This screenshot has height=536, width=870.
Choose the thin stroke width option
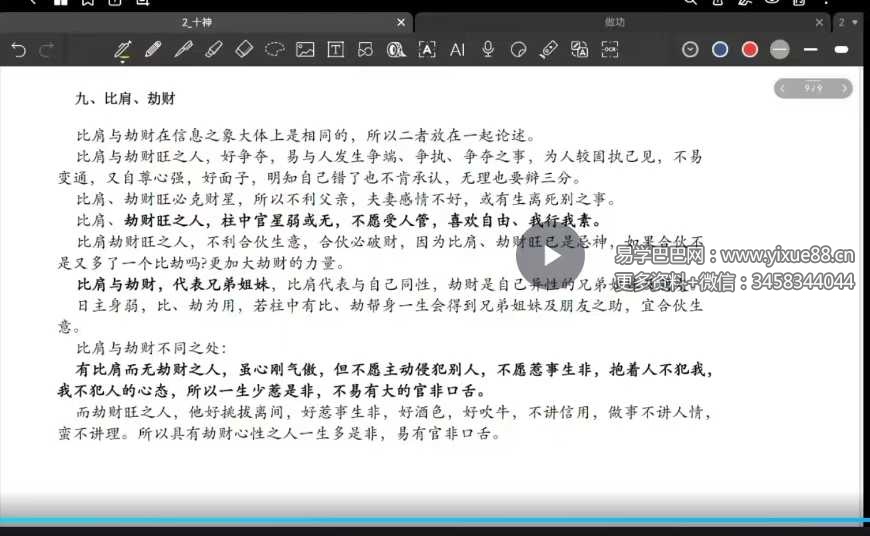tap(810, 49)
